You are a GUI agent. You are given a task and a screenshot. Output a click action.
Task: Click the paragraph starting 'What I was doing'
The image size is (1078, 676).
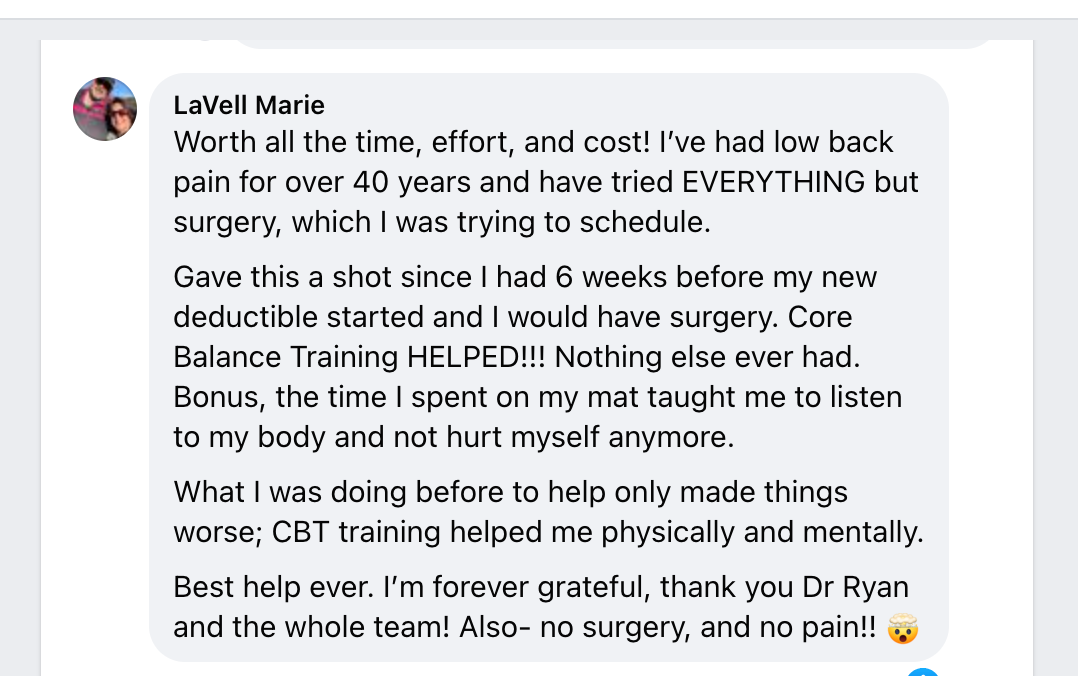coord(548,512)
